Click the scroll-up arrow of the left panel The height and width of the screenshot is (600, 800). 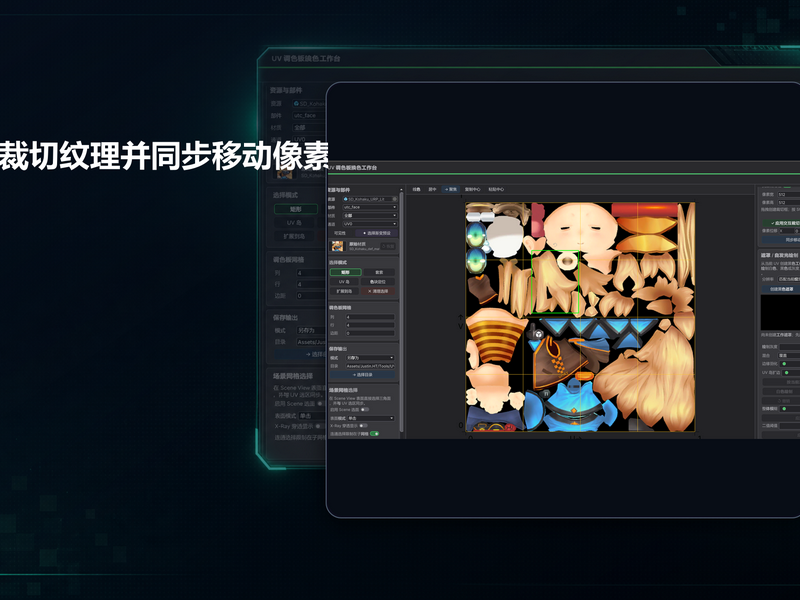point(401,189)
